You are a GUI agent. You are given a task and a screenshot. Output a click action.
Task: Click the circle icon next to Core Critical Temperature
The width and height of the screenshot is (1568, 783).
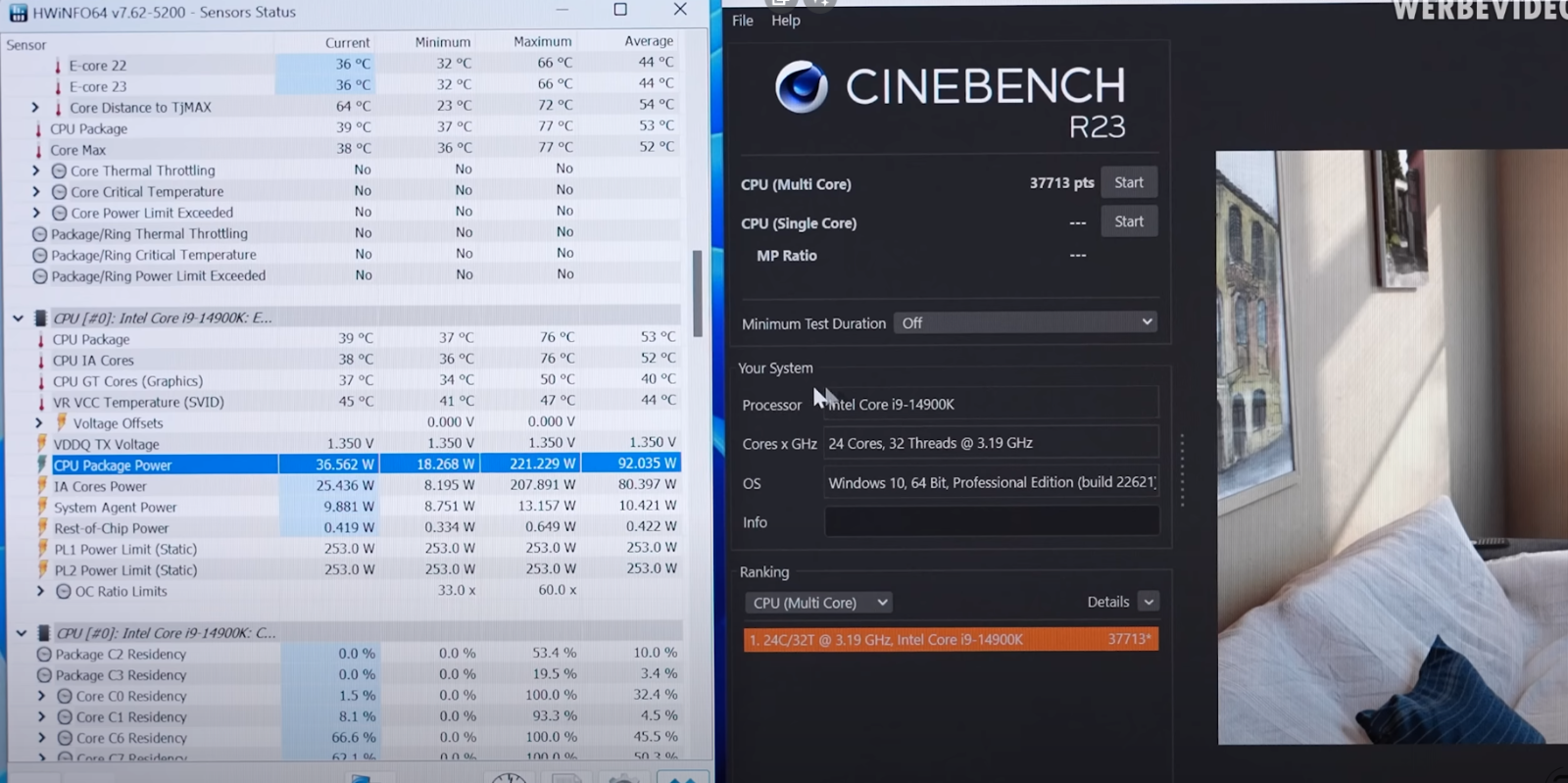click(x=59, y=192)
